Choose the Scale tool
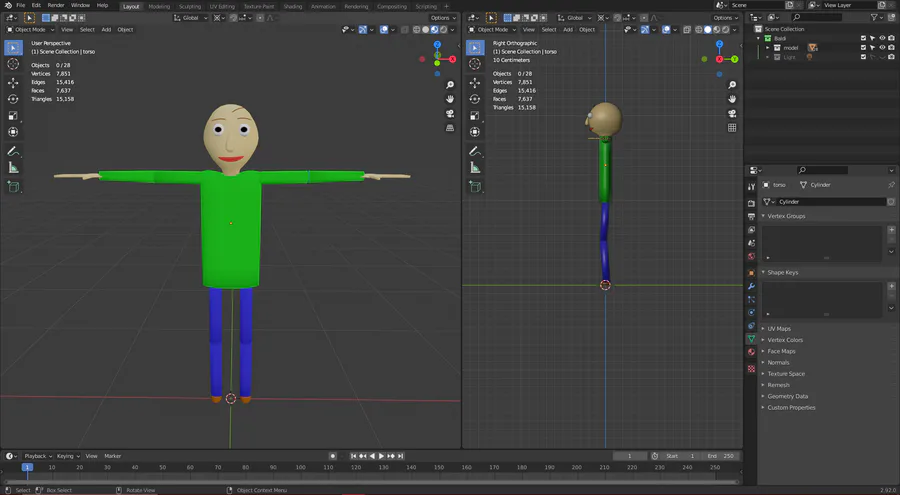 (x=13, y=115)
